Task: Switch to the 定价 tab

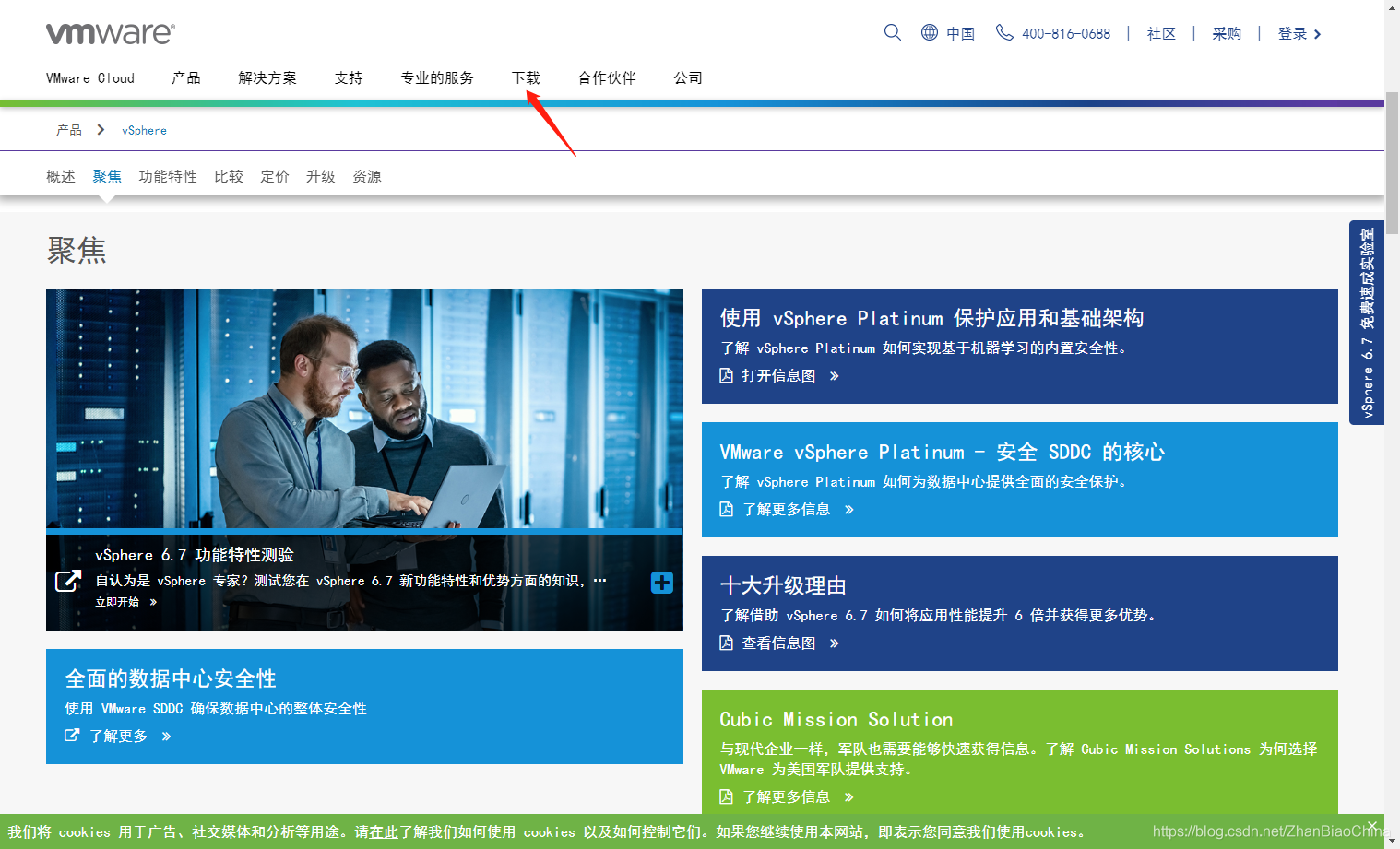Action: click(275, 176)
